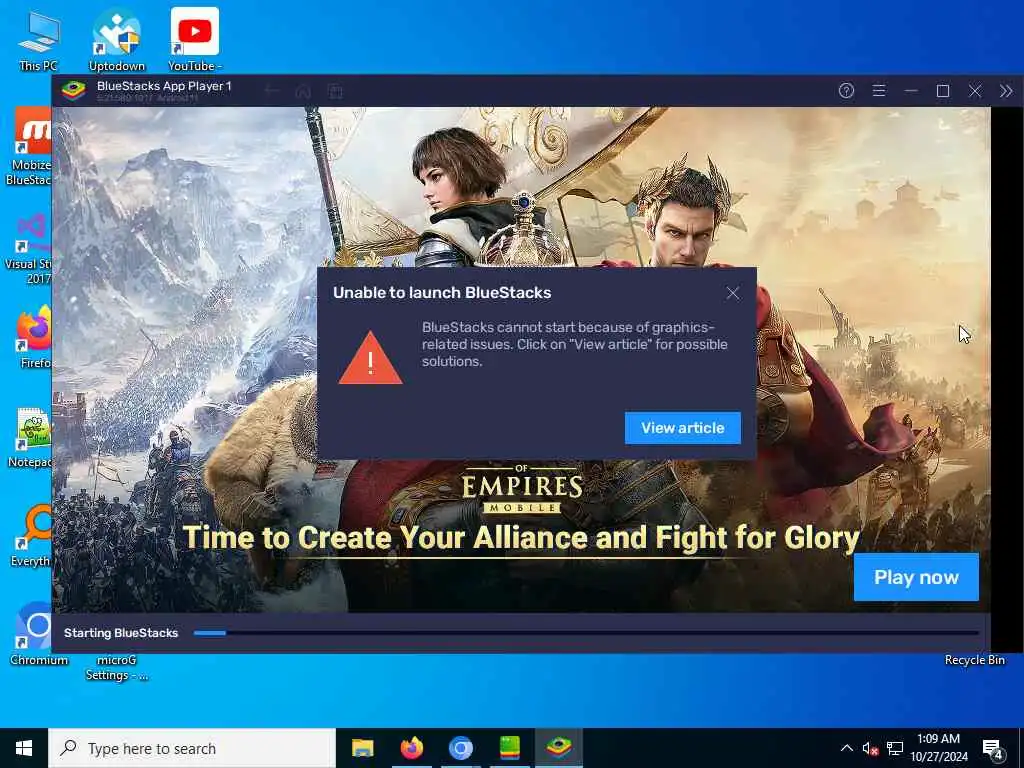This screenshot has height=768, width=1024.
Task: Open the BlueStacks help question-mark icon
Action: click(x=846, y=91)
